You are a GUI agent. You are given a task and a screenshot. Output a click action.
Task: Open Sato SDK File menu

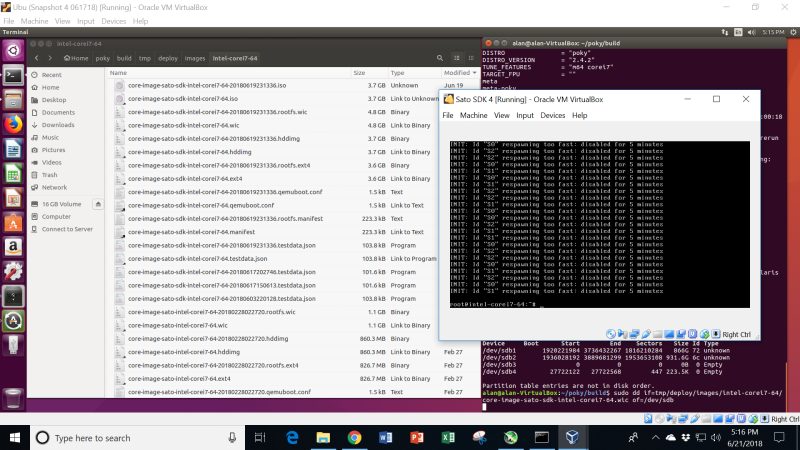(x=447, y=115)
